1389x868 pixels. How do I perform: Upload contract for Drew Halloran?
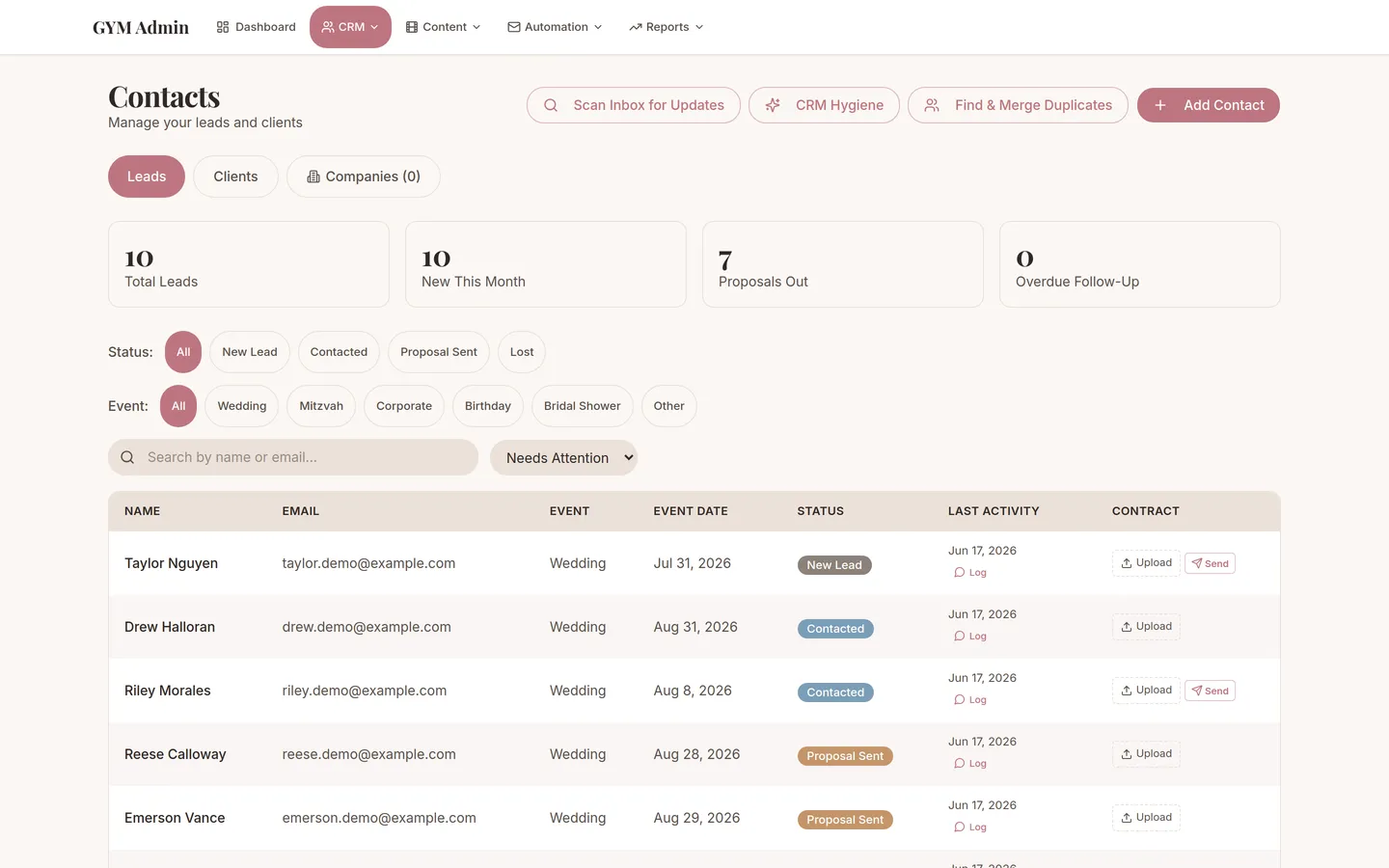point(1146,627)
